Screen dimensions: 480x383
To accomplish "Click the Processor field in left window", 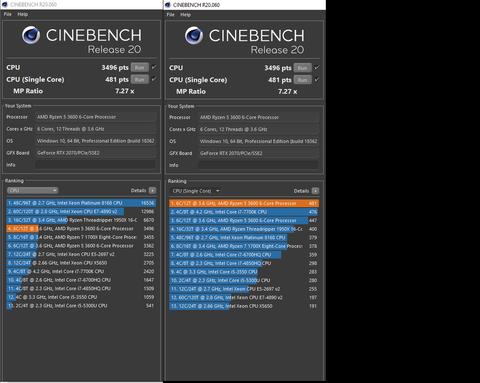I will click(x=95, y=117).
